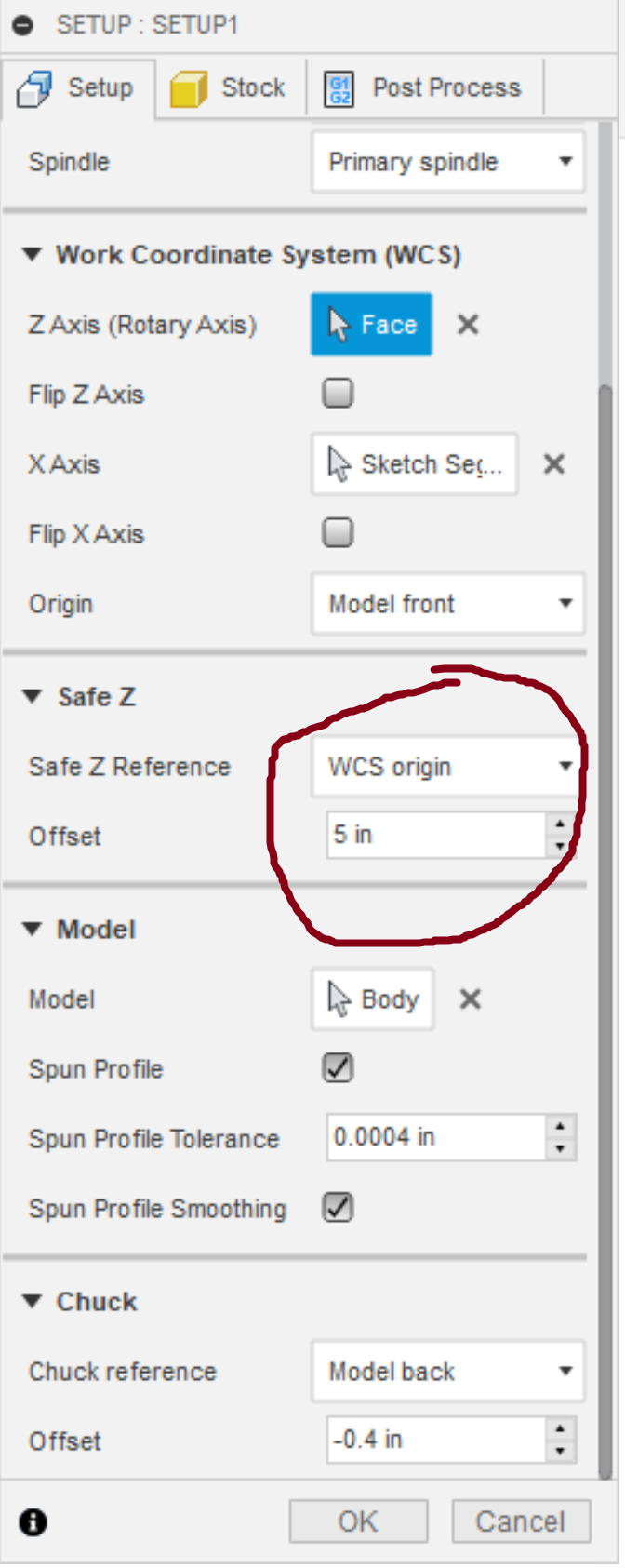Image resolution: width=625 pixels, height=1568 pixels.
Task: Collapse the Work Coordinate System section
Action: point(33,254)
